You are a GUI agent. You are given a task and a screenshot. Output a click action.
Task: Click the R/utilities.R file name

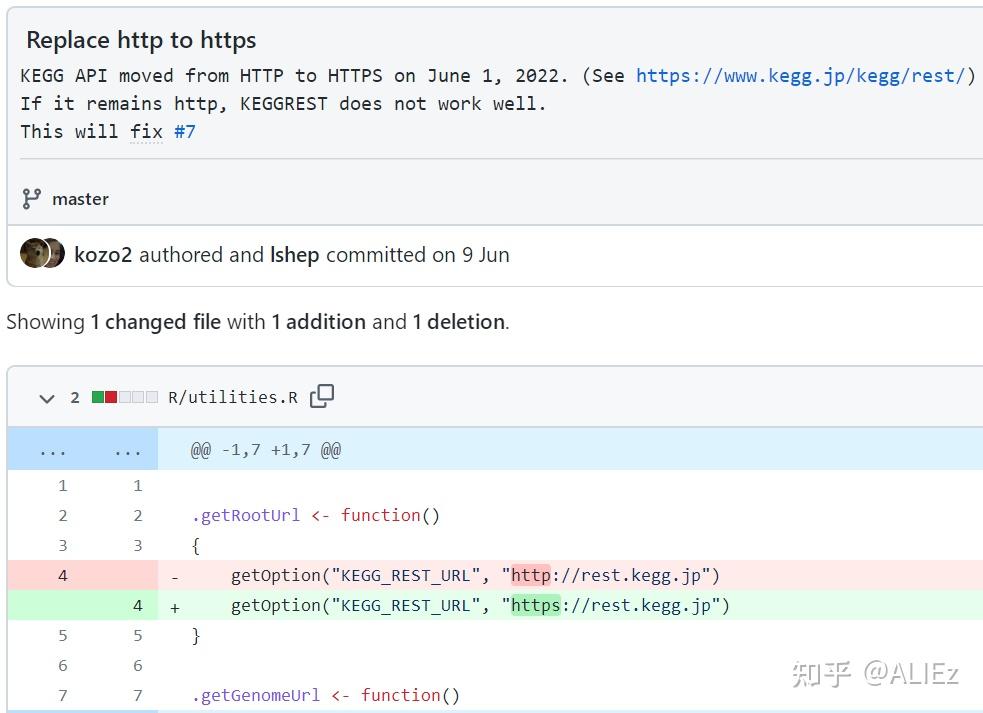[x=232, y=397]
